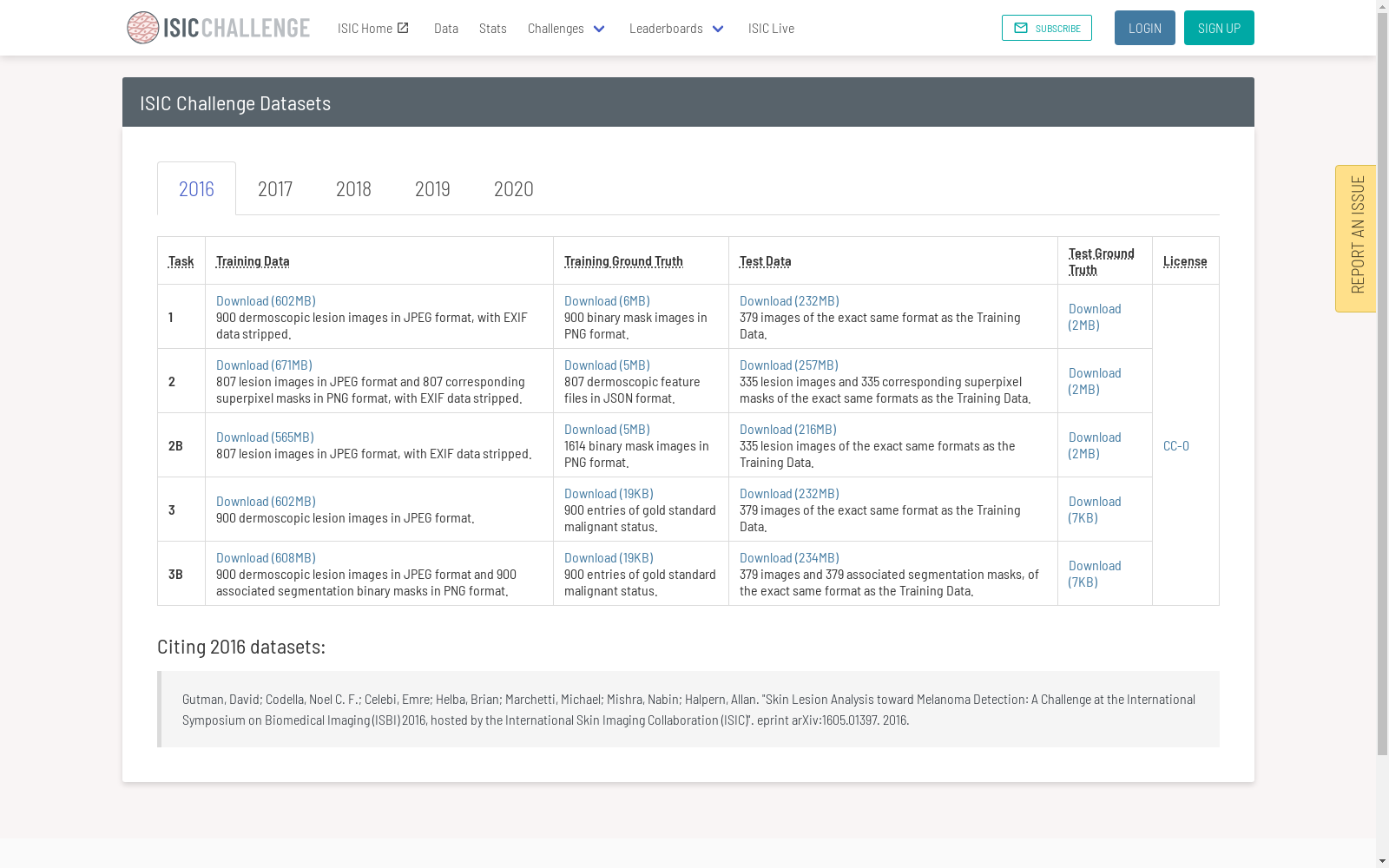Click the scrollbar down arrow
Screen dimensions: 1389x868
coord(1382,861)
